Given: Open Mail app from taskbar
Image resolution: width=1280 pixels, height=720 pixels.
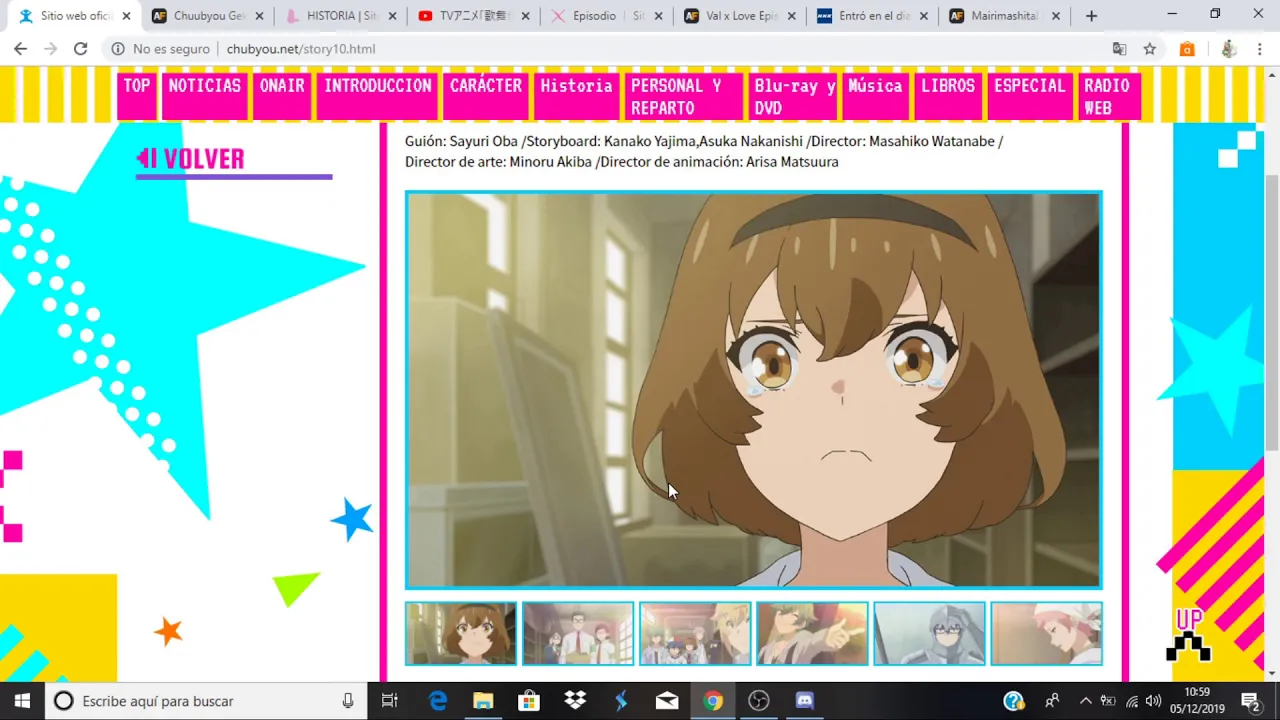Looking at the screenshot, I should [667, 701].
